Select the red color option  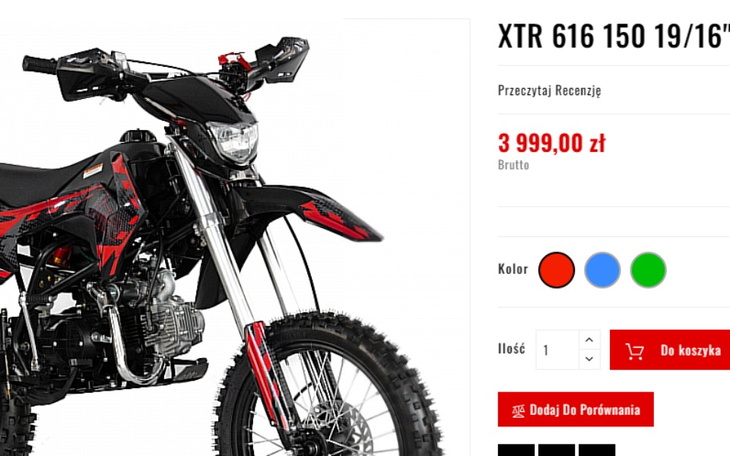tap(556, 270)
